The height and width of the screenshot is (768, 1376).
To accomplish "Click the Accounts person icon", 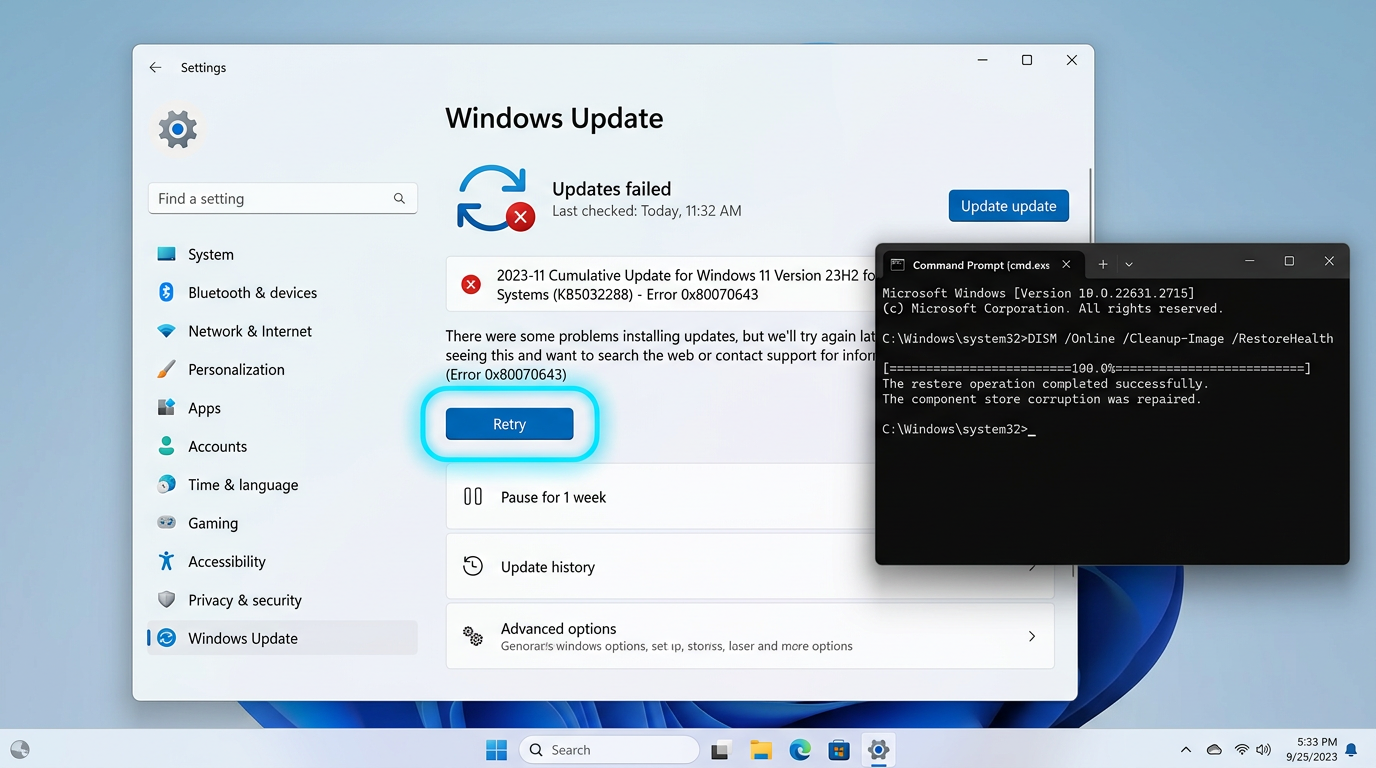I will (166, 446).
